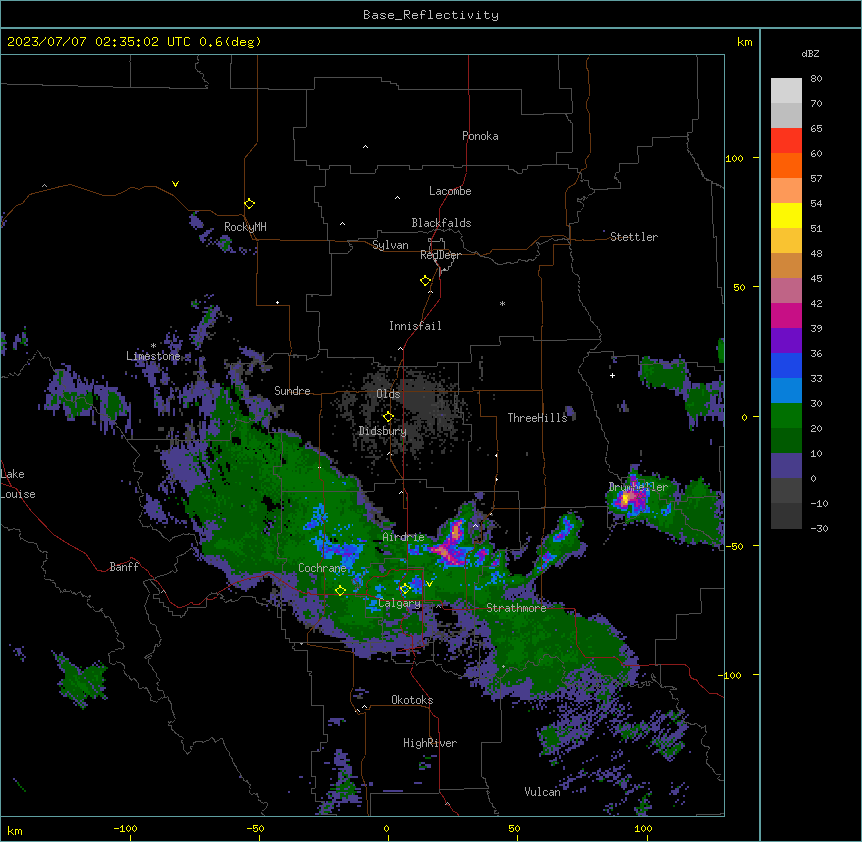Screen dimensions: 862x842
Task: Click the yellow diamond marker near RockyMH
Action: (250, 204)
